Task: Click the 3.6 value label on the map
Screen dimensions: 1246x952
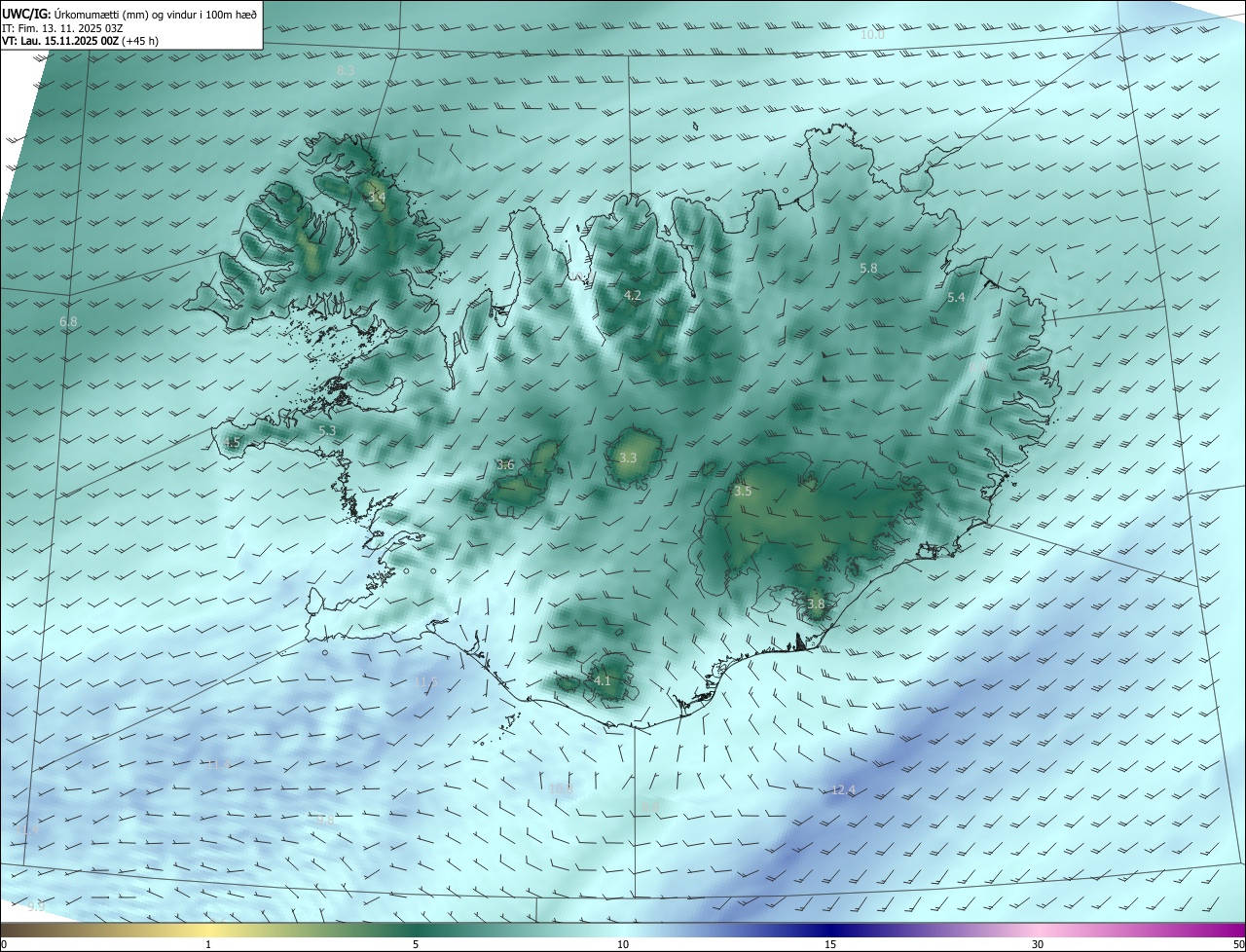Action: pyautogui.click(x=505, y=465)
